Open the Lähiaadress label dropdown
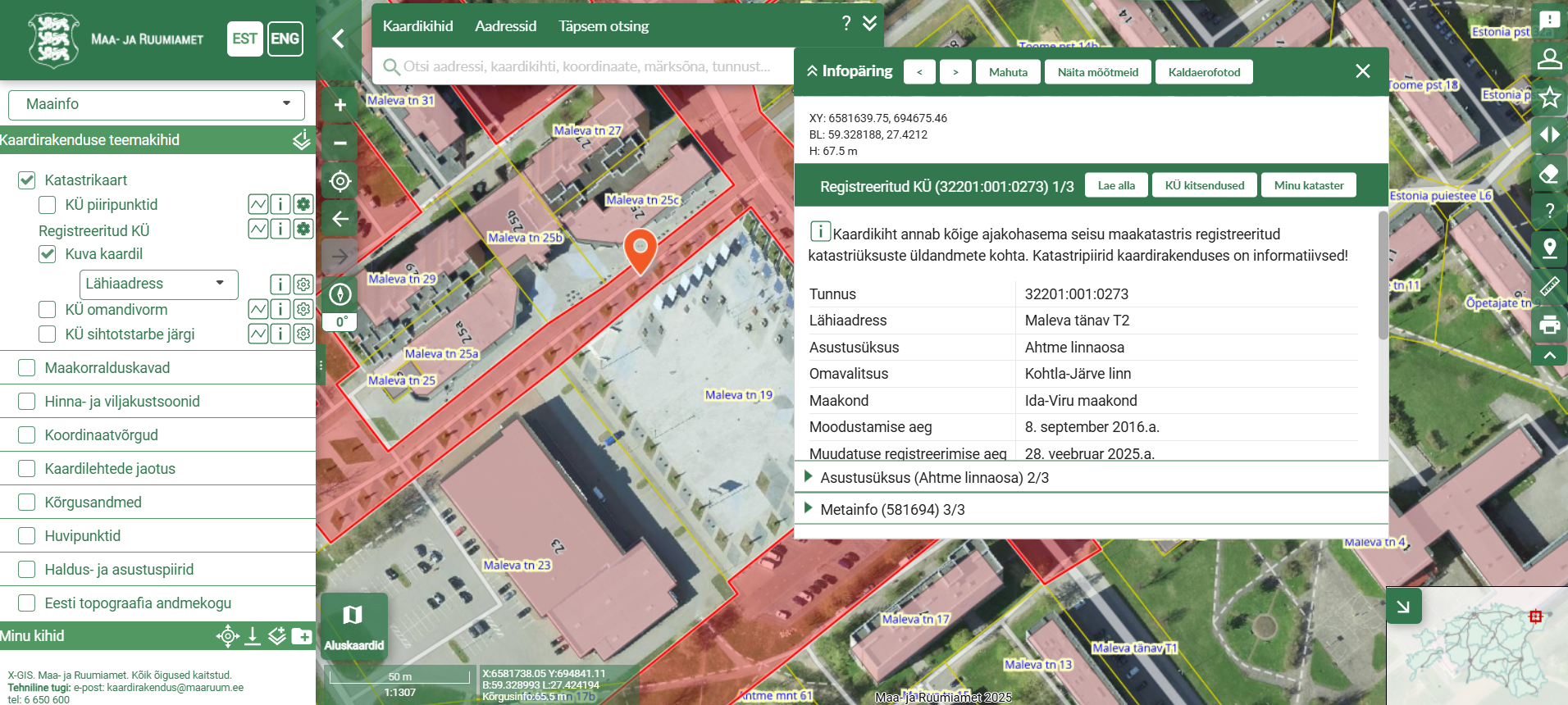This screenshot has width=1568, height=705. point(158,284)
